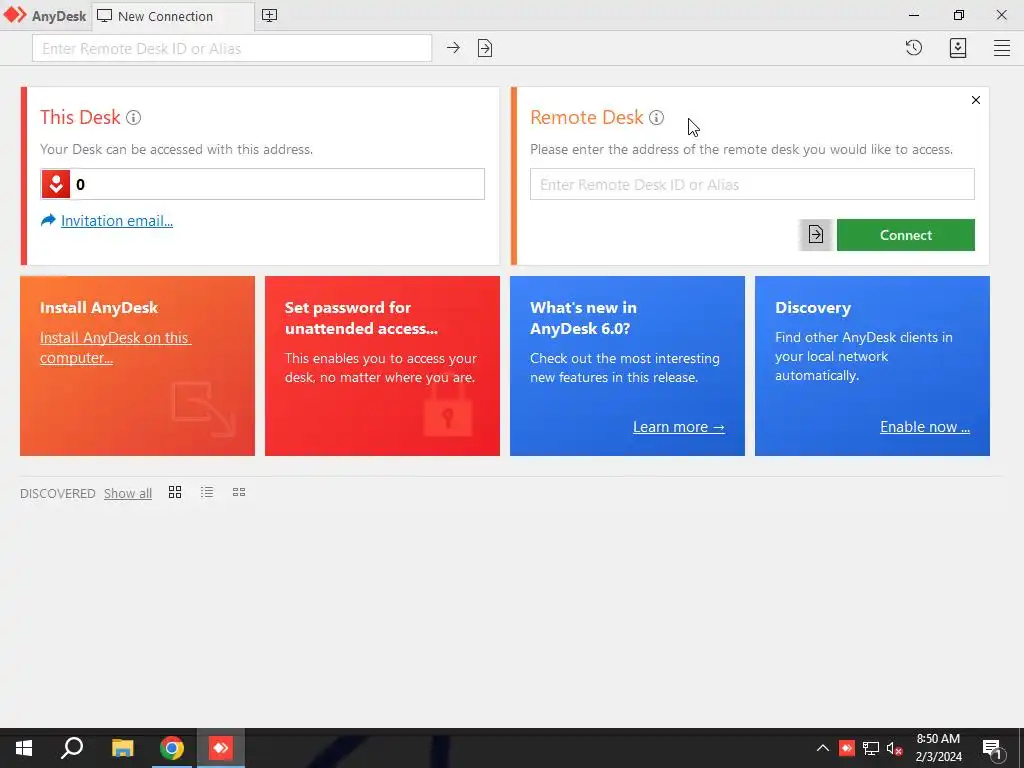
Task: Click the connect arrow next to address bar
Action: pyautogui.click(x=453, y=48)
